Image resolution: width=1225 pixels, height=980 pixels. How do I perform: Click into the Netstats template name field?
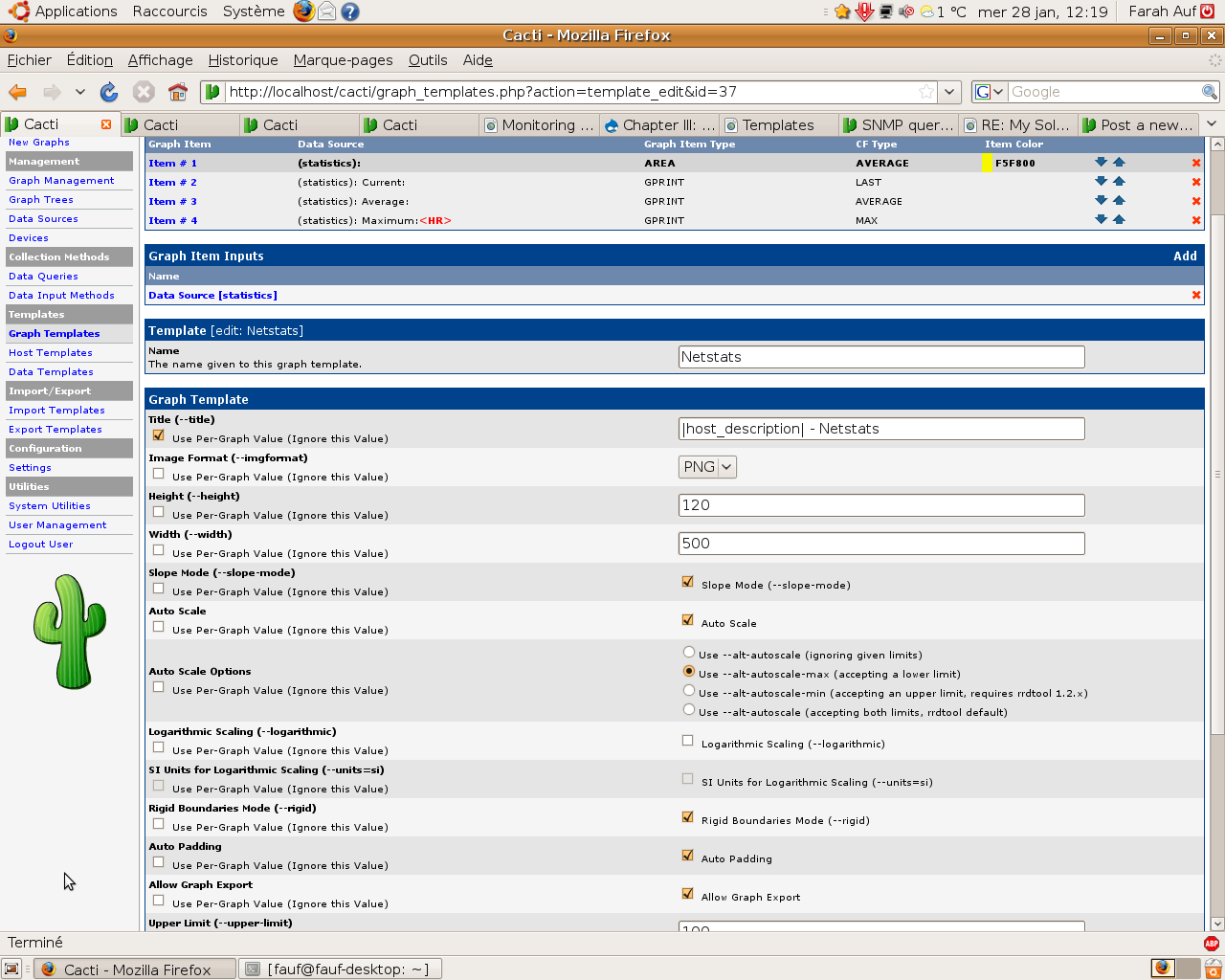[881, 357]
